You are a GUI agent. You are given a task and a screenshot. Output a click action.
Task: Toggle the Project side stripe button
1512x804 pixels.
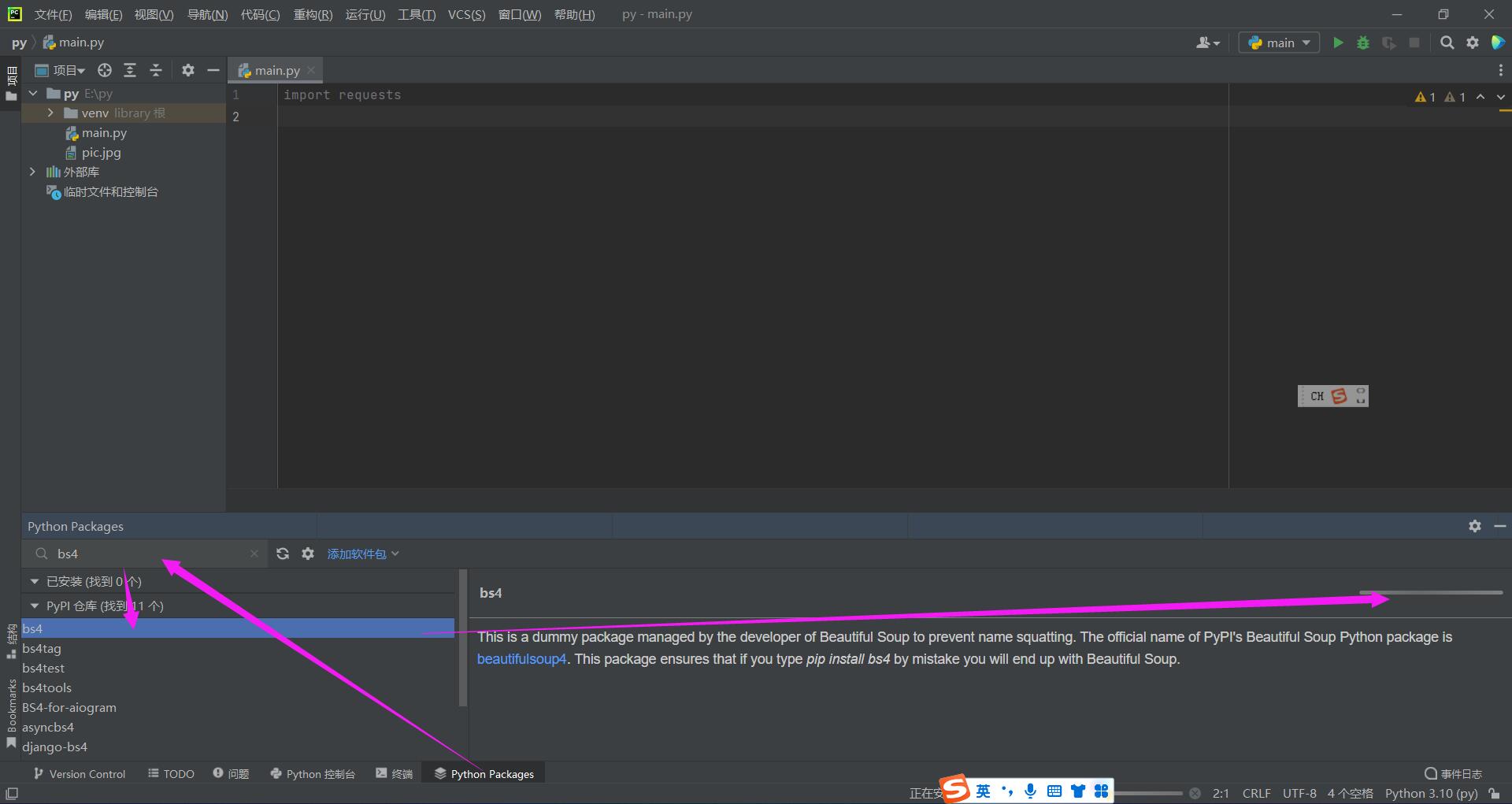(x=11, y=84)
